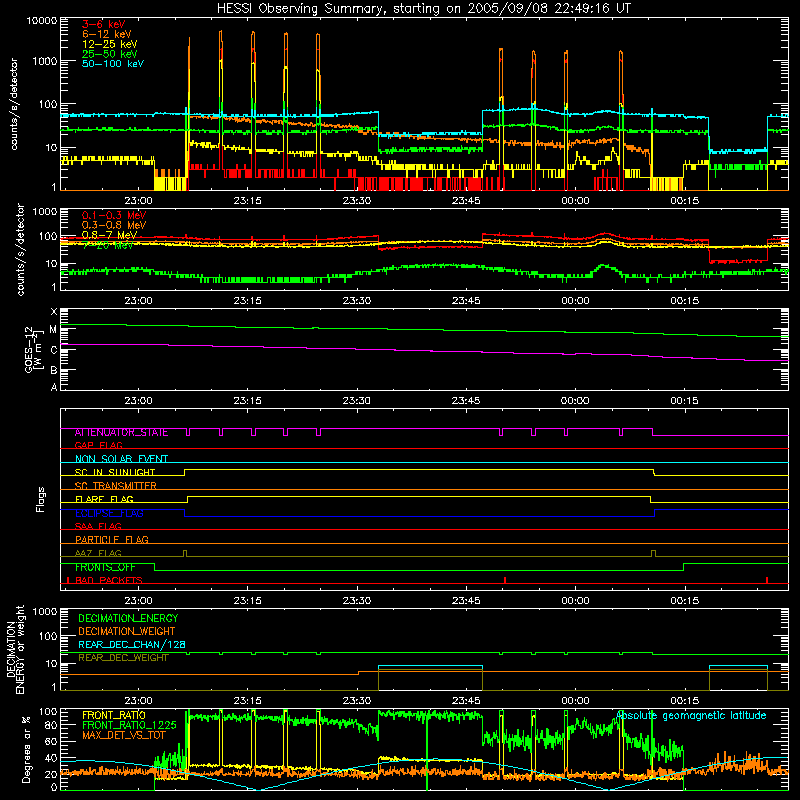Click the vertical Flags axis title
Viewport: 800px width, 800px height.
tap(40, 499)
